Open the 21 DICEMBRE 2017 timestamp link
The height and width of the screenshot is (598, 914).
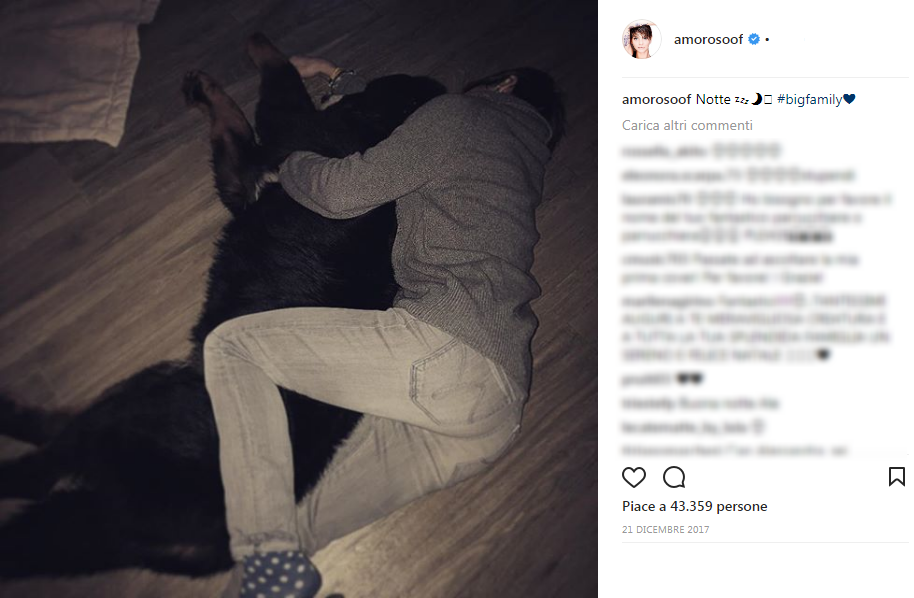[x=666, y=530]
